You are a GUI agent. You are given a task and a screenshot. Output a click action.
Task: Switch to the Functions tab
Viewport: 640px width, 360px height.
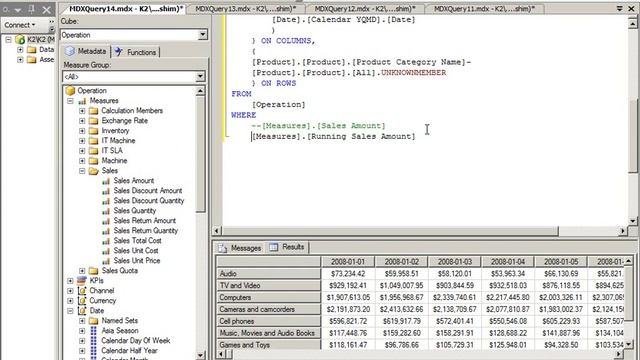[x=136, y=52]
